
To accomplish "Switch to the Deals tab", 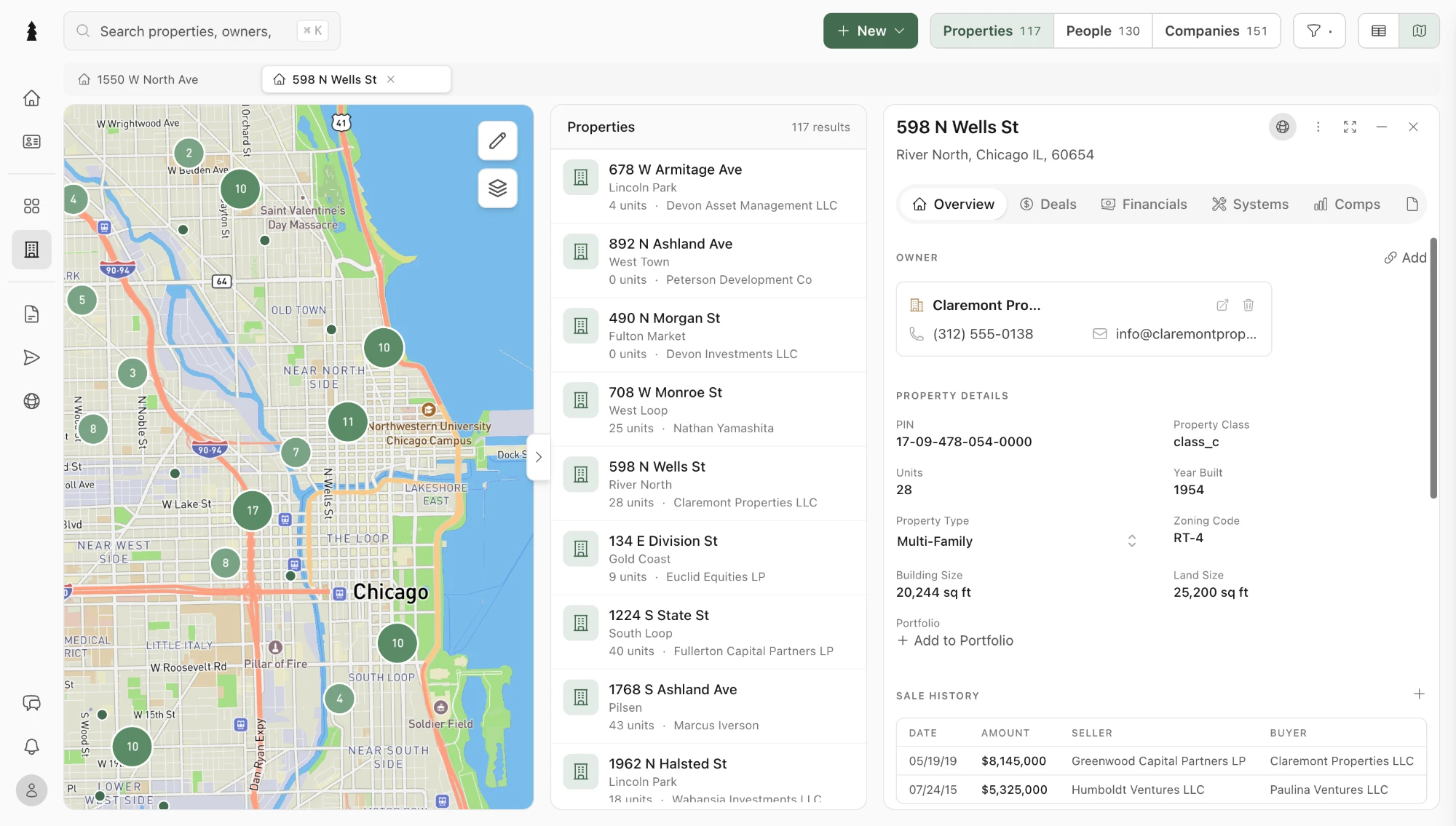I will tap(1048, 204).
